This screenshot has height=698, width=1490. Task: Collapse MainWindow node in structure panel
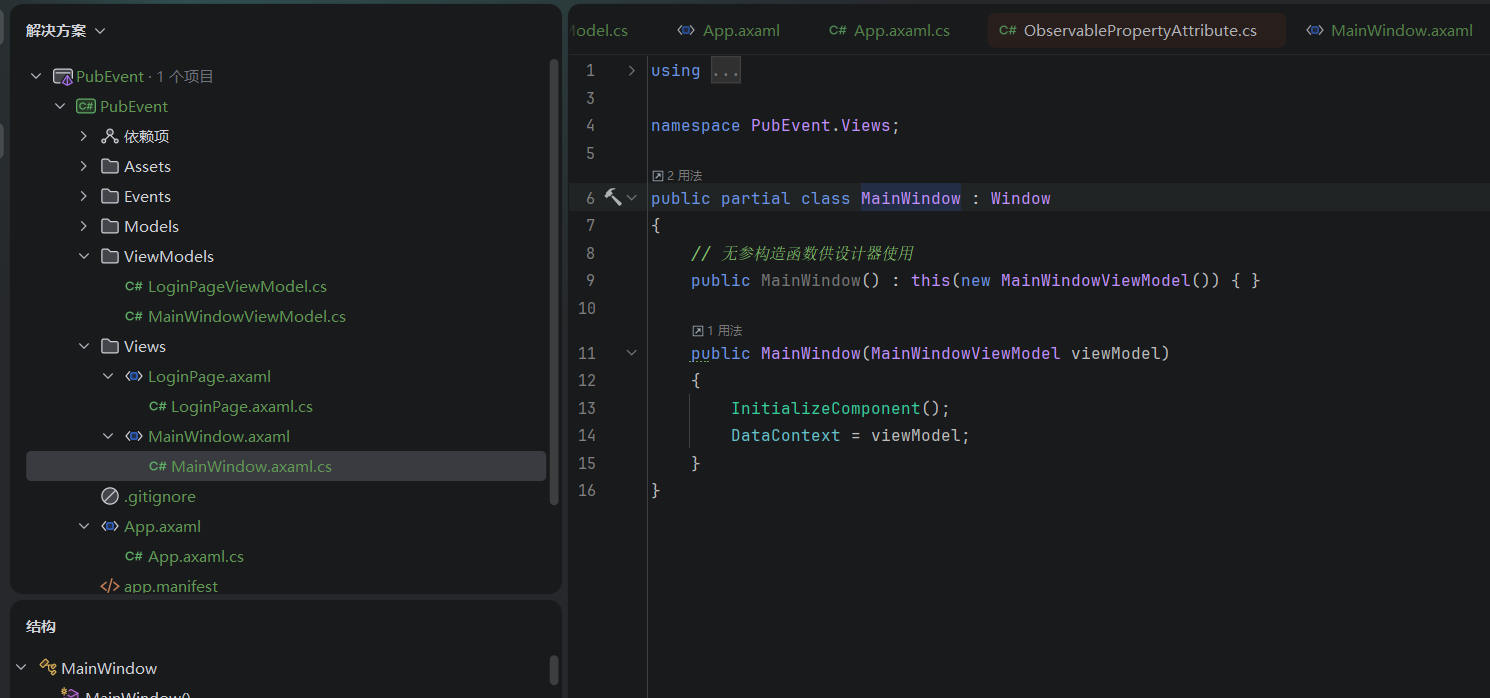click(21, 668)
